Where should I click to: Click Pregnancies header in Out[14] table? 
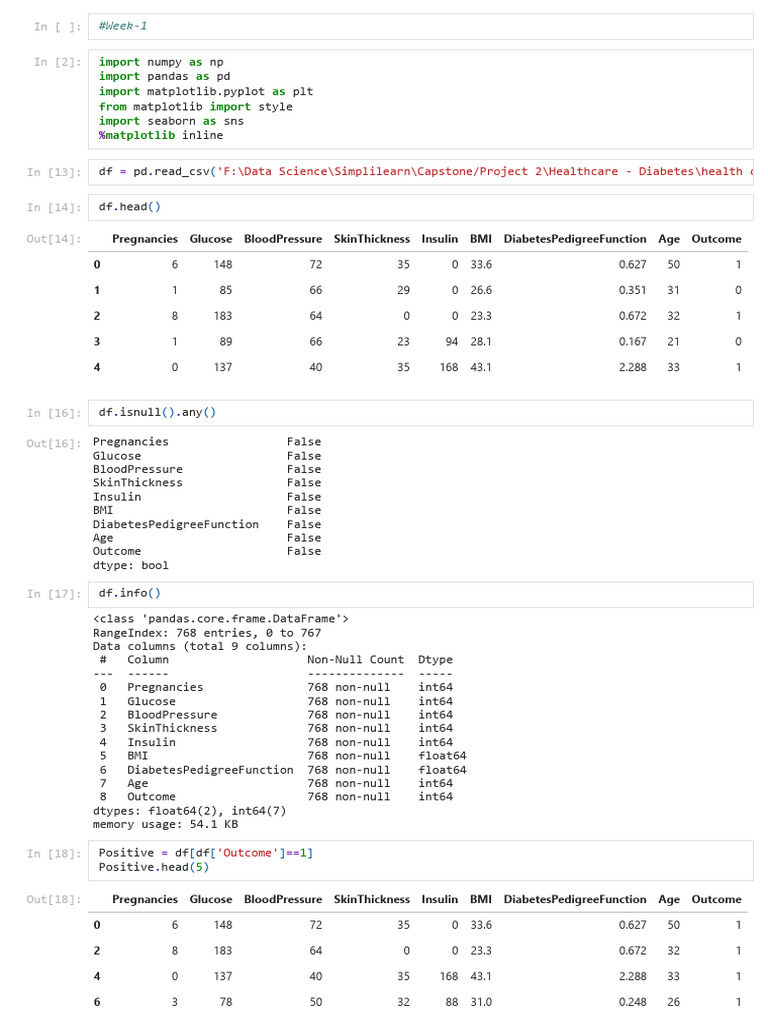click(145, 239)
